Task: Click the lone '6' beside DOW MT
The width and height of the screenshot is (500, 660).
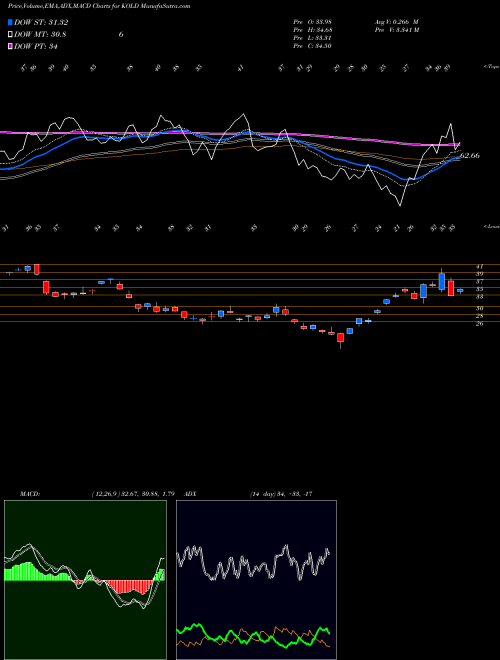Action: (x=121, y=35)
